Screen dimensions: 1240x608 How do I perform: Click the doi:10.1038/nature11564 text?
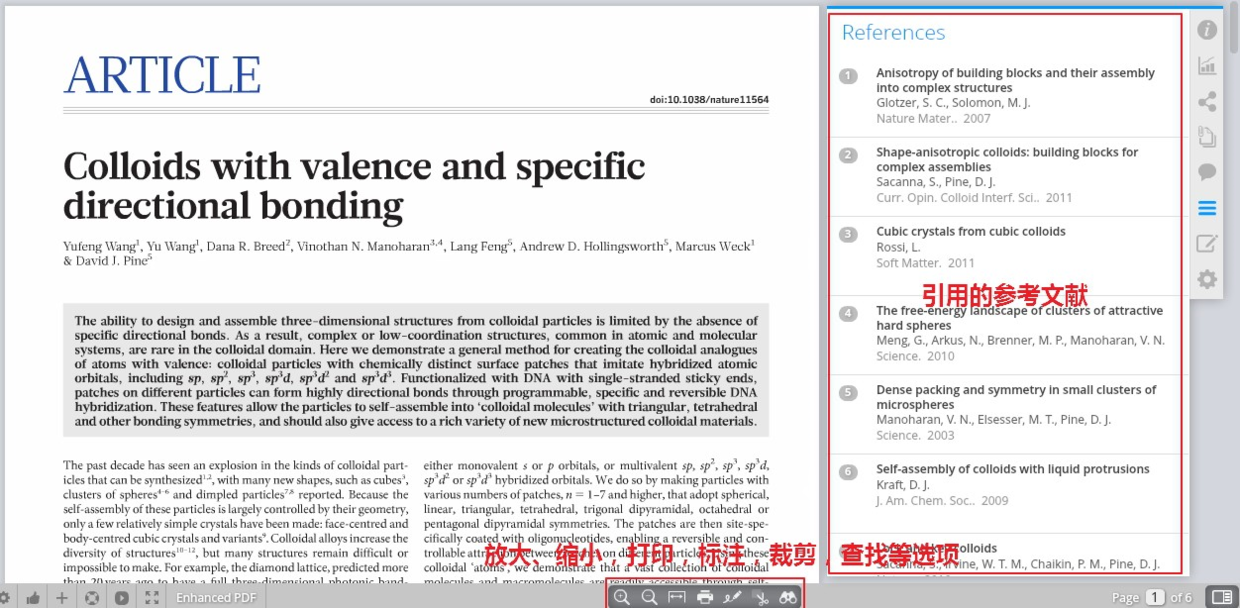pyautogui.click(x=709, y=99)
